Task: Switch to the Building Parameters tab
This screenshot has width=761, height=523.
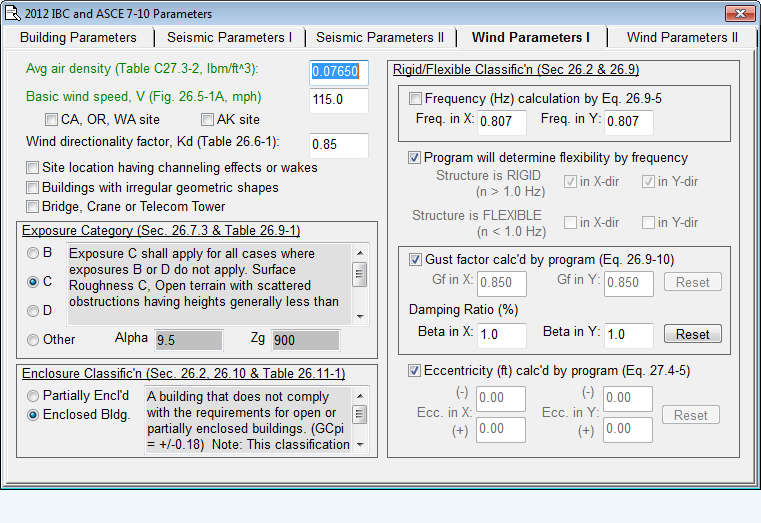Action: pos(78,37)
